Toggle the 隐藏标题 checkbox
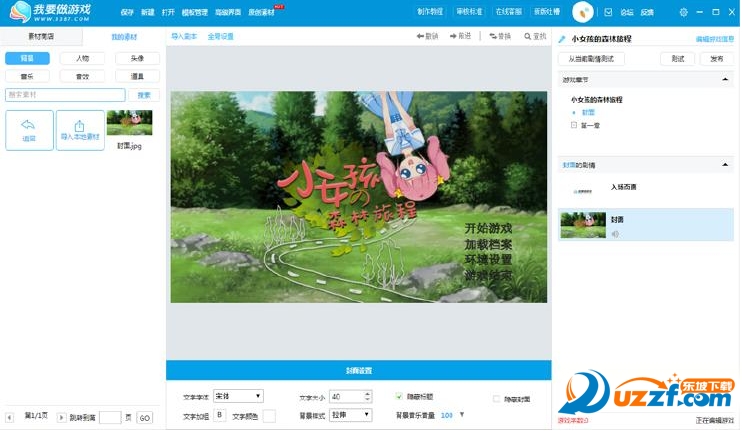Screen dimensions: 742x431 pos(400,396)
